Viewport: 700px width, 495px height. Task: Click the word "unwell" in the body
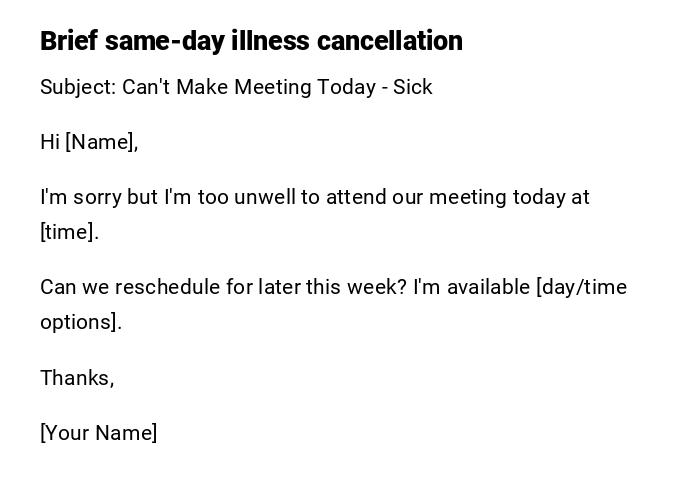coord(265,197)
